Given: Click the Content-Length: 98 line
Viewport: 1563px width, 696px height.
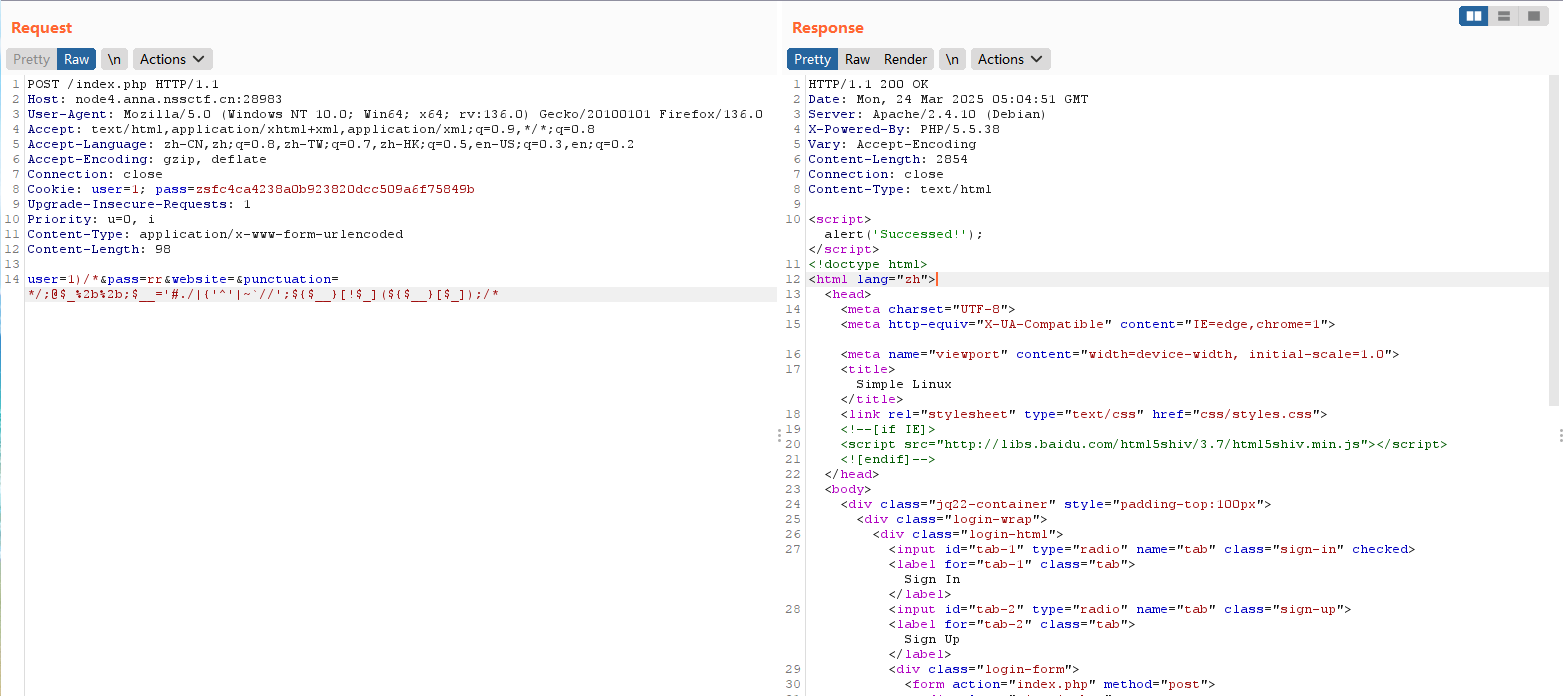Looking at the screenshot, I should tap(99, 249).
